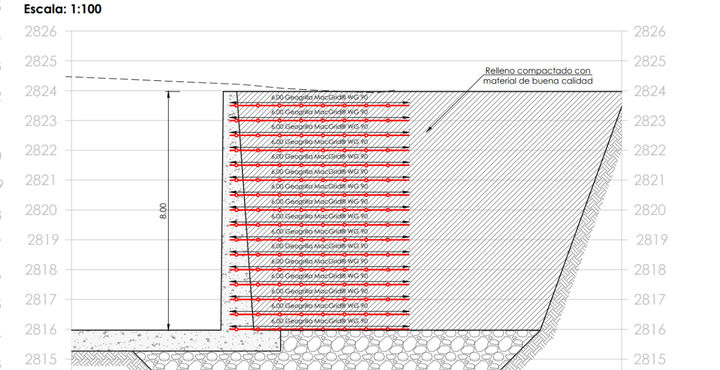Screen dimensions: 720x370
Task: Select the topmost 'Geogrilla MacGrid WG 90' label
Action: tap(320, 97)
